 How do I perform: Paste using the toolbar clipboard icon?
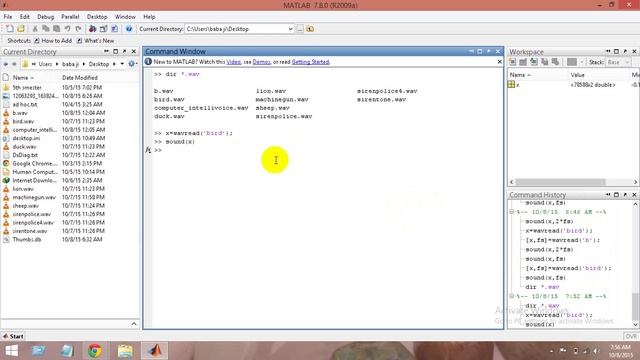pos(56,29)
